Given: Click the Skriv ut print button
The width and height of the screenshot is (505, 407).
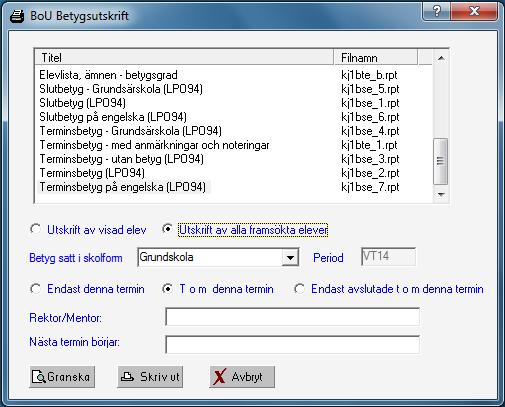Looking at the screenshot, I should 150,377.
